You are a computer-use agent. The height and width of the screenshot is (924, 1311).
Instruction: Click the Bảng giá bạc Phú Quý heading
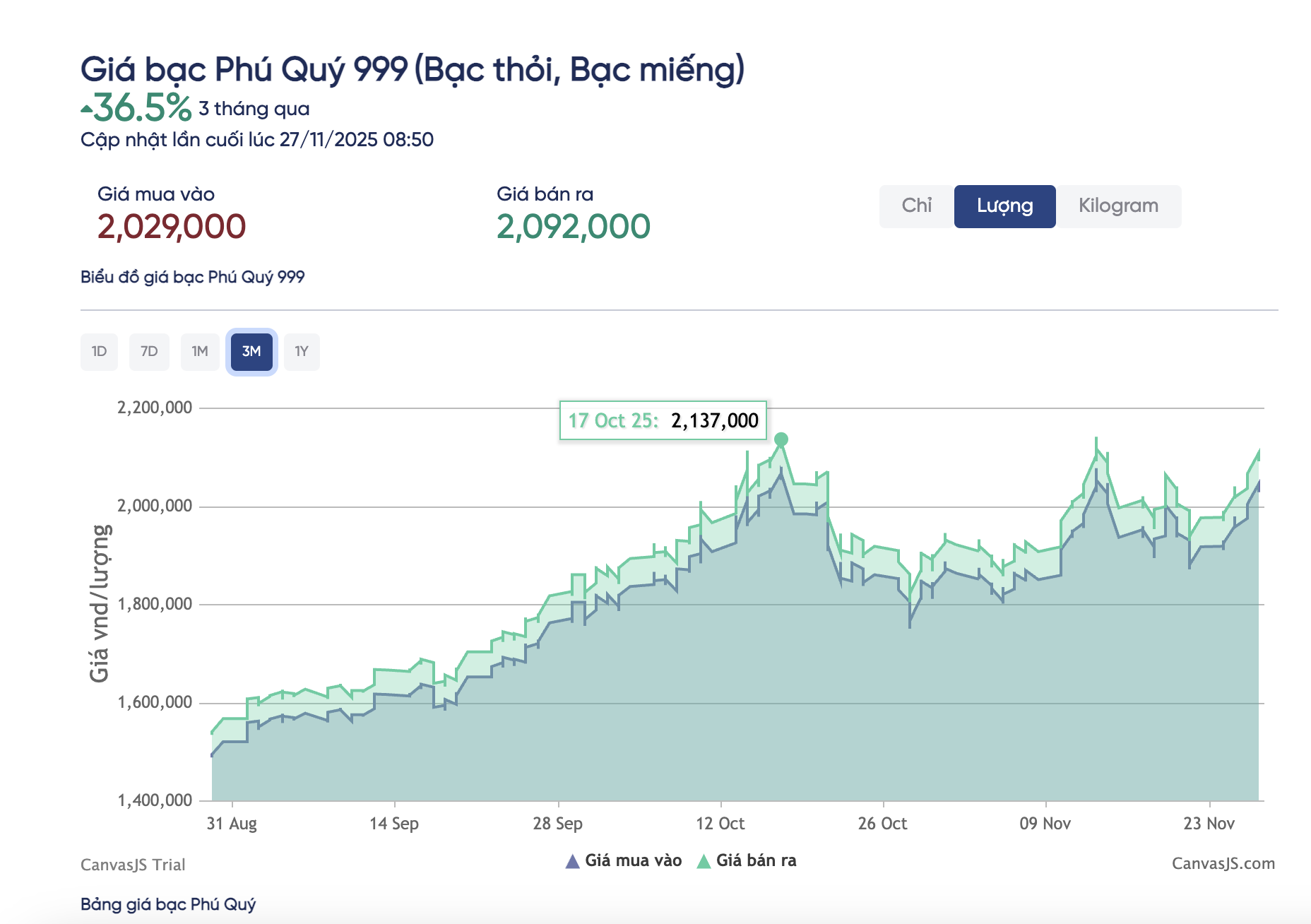[x=168, y=904]
